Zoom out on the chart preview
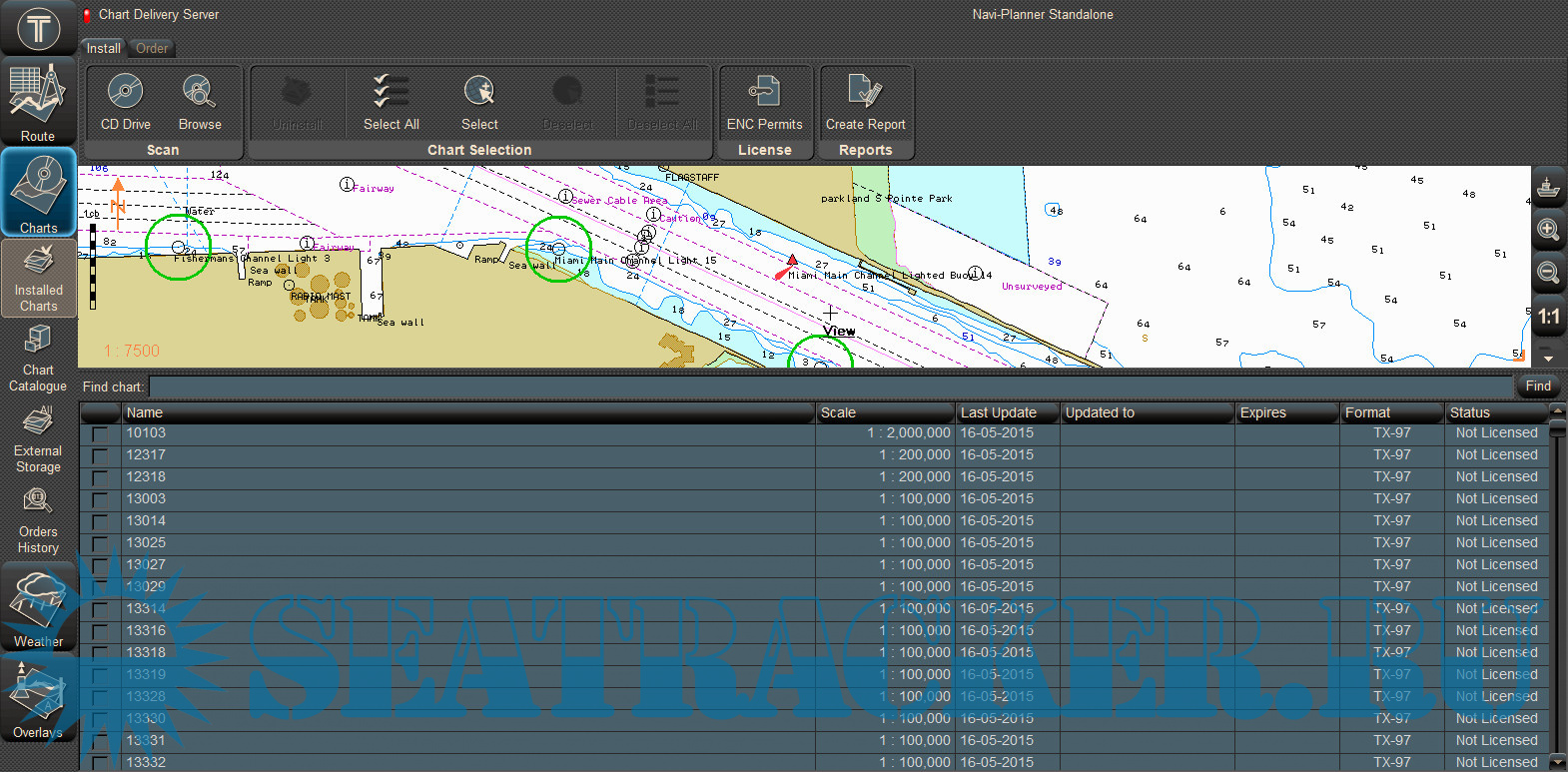 [x=1548, y=273]
